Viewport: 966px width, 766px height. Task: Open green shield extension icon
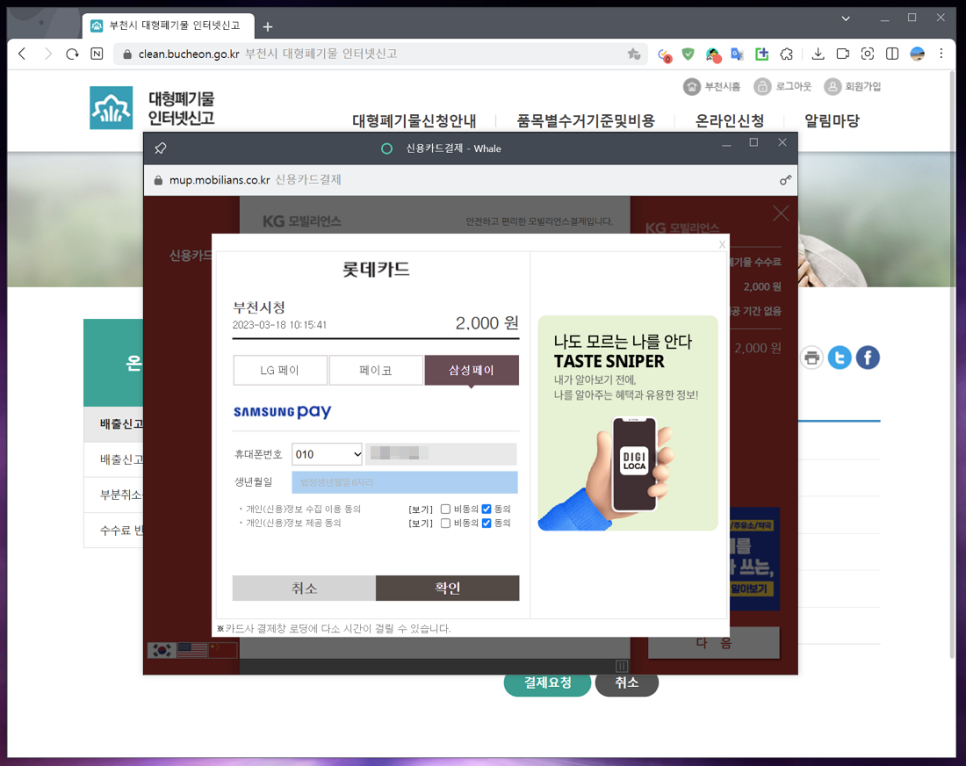point(688,54)
